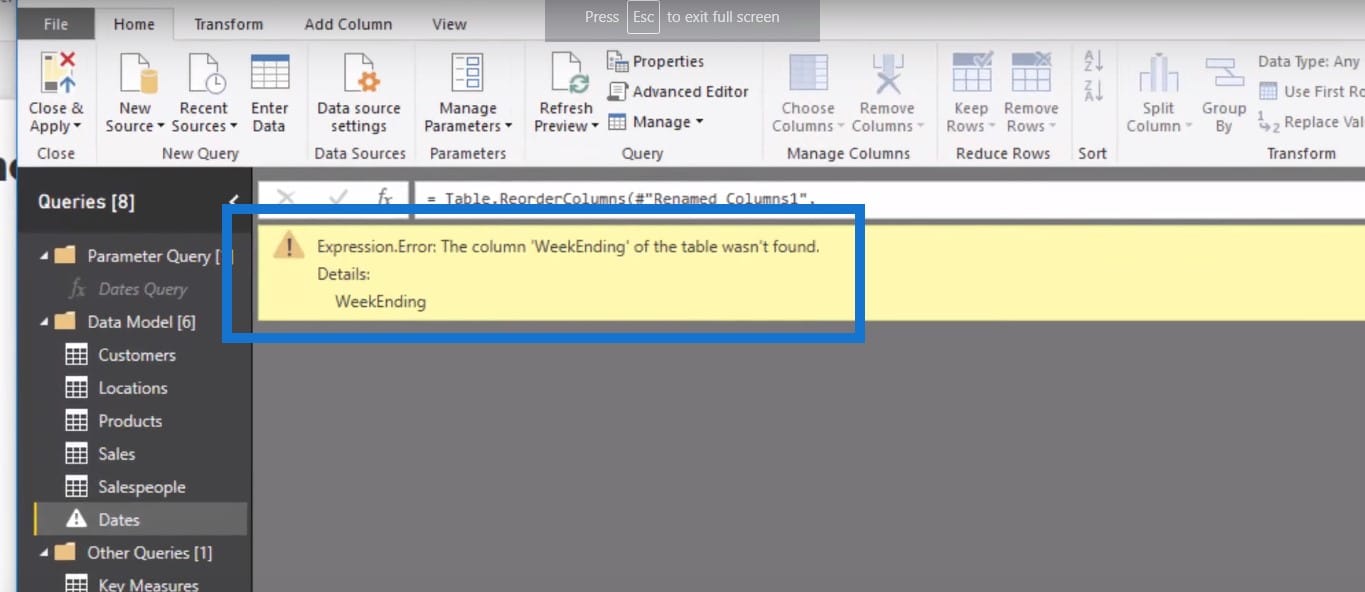Open query Properties

click(656, 62)
